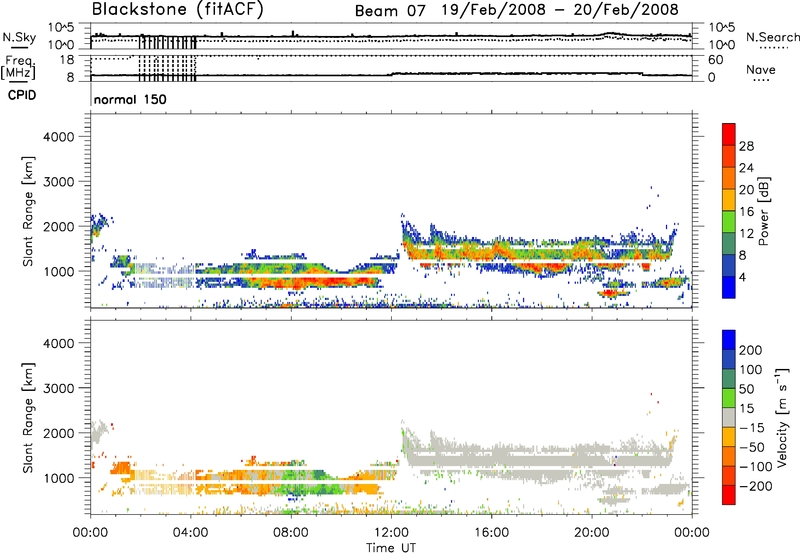The height and width of the screenshot is (554, 800).
Task: Click the 'Velocity [m s-1]' colorbar title
Action: (x=781, y=417)
